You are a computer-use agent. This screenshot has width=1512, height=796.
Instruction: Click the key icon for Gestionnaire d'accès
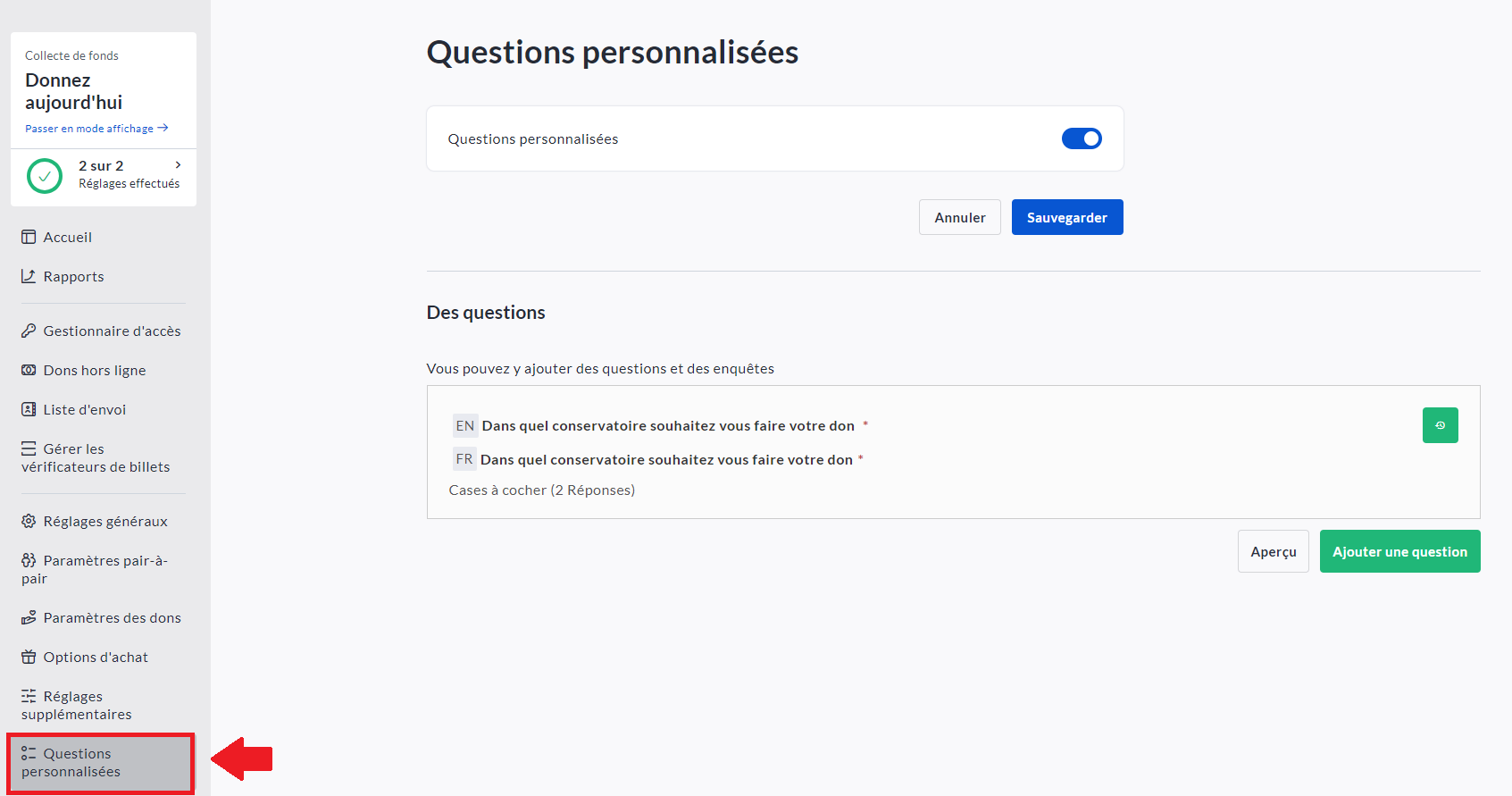[29, 331]
